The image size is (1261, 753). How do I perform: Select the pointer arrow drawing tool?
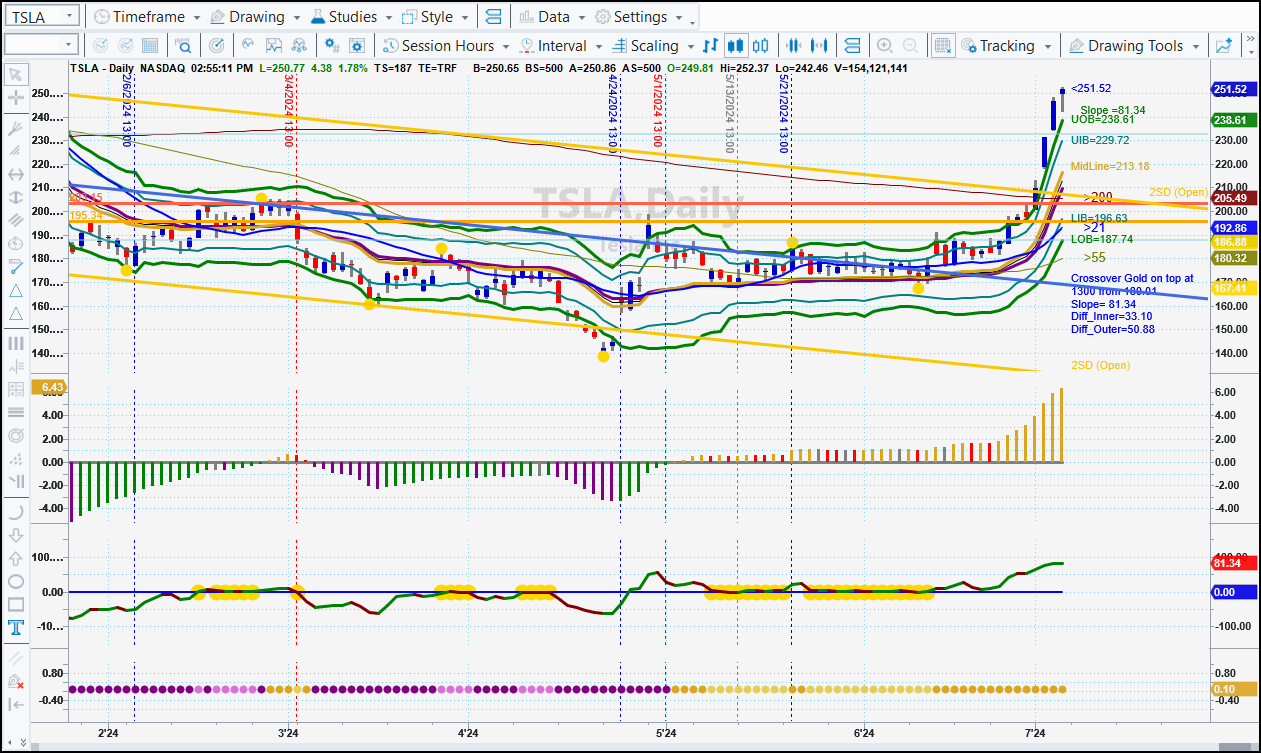point(16,75)
